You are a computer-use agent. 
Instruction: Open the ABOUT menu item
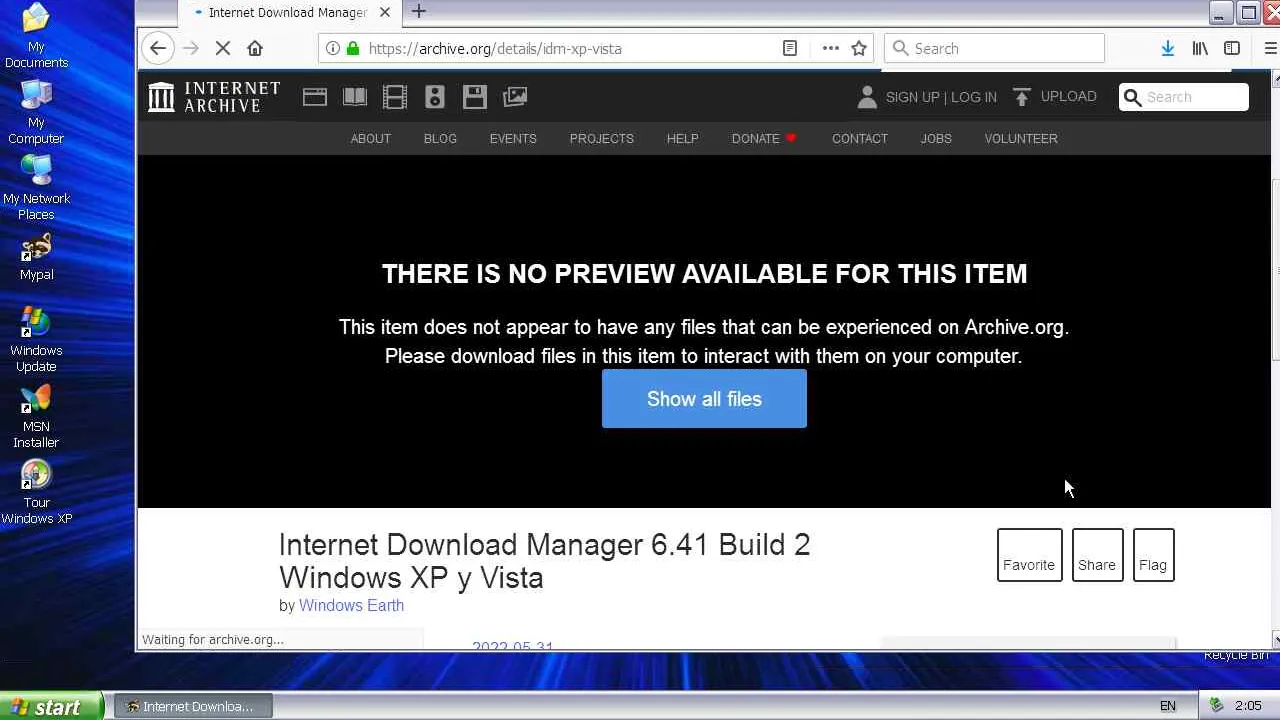coord(371,138)
